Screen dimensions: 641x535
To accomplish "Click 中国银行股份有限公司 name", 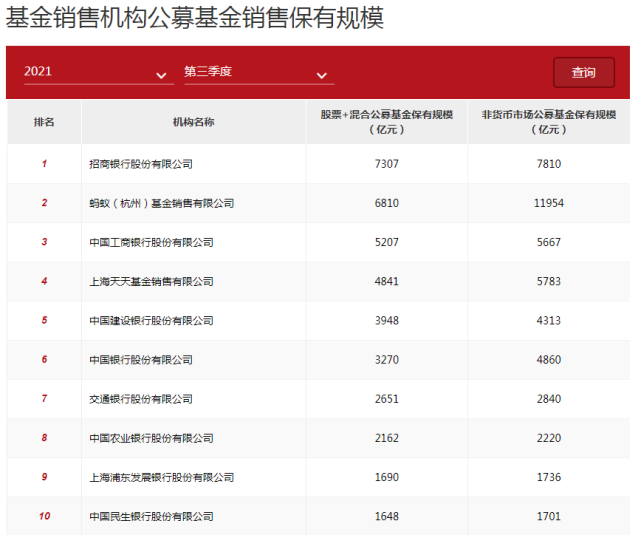I will point(141,360).
